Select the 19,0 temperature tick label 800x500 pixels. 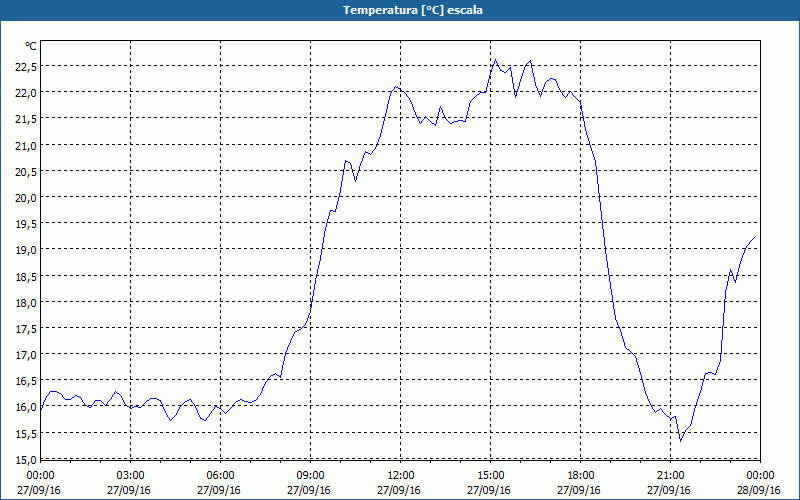pos(25,250)
